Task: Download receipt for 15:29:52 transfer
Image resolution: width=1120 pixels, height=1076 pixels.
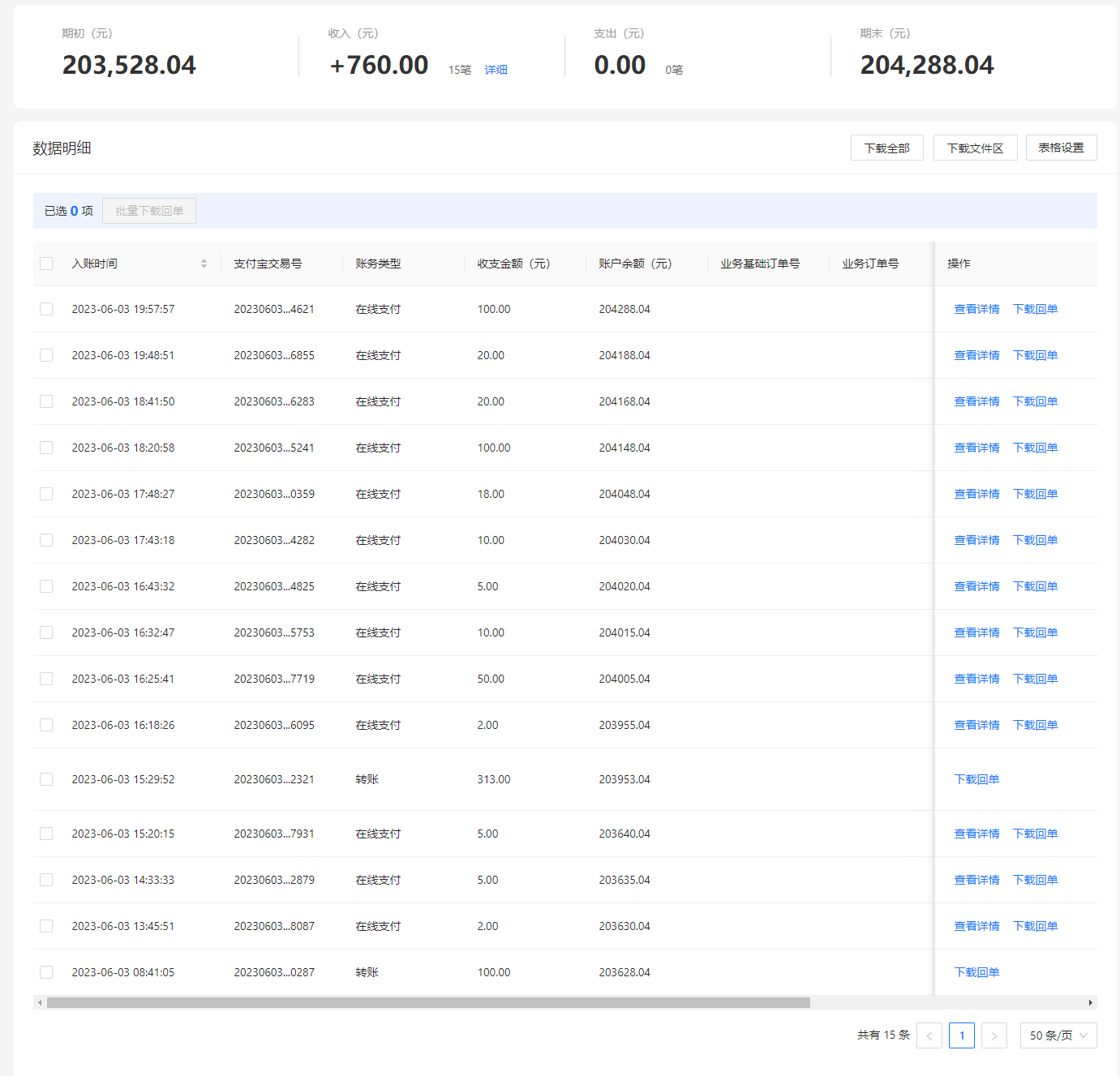Action: tap(976, 779)
